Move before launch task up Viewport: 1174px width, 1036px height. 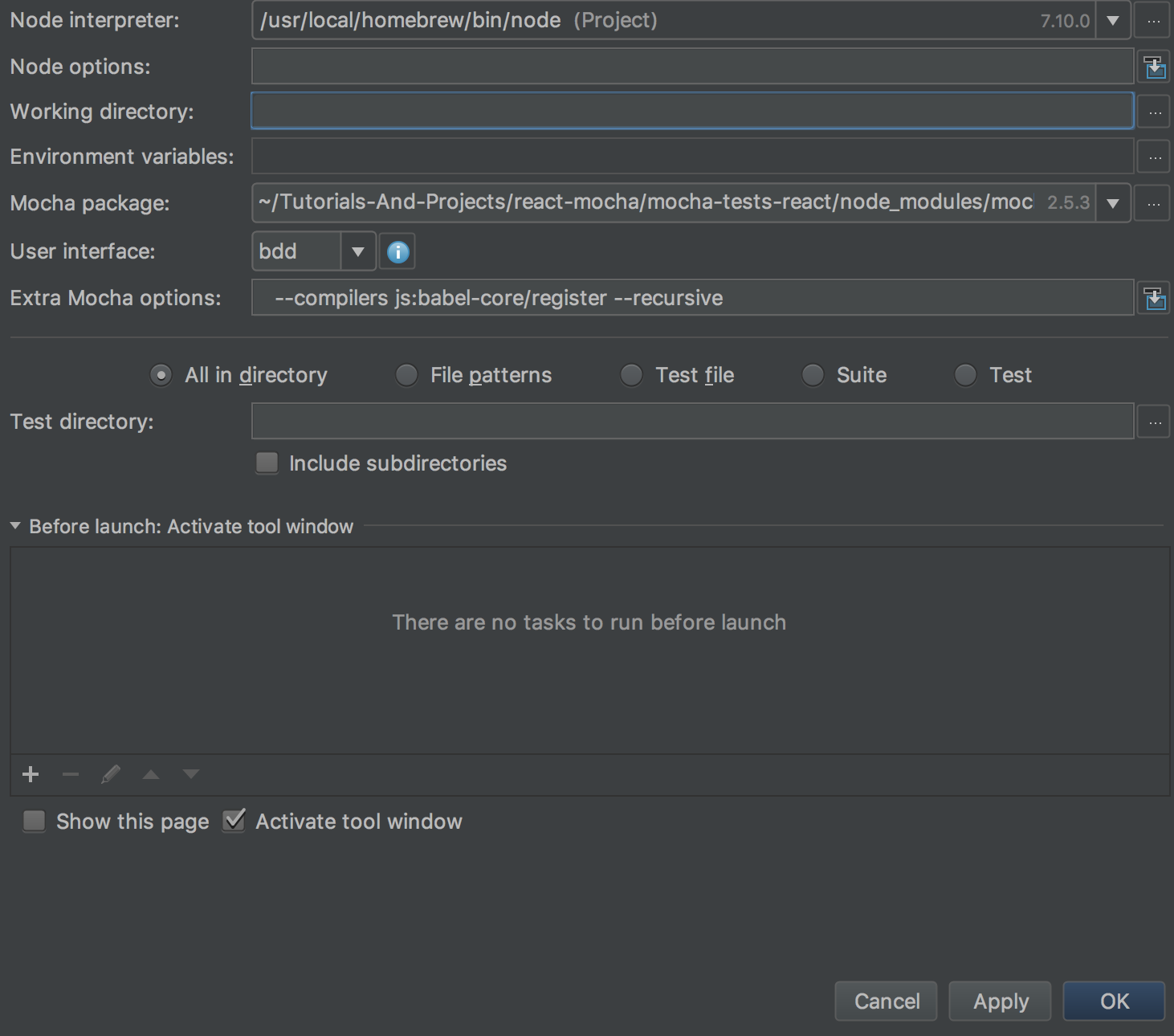[151, 774]
